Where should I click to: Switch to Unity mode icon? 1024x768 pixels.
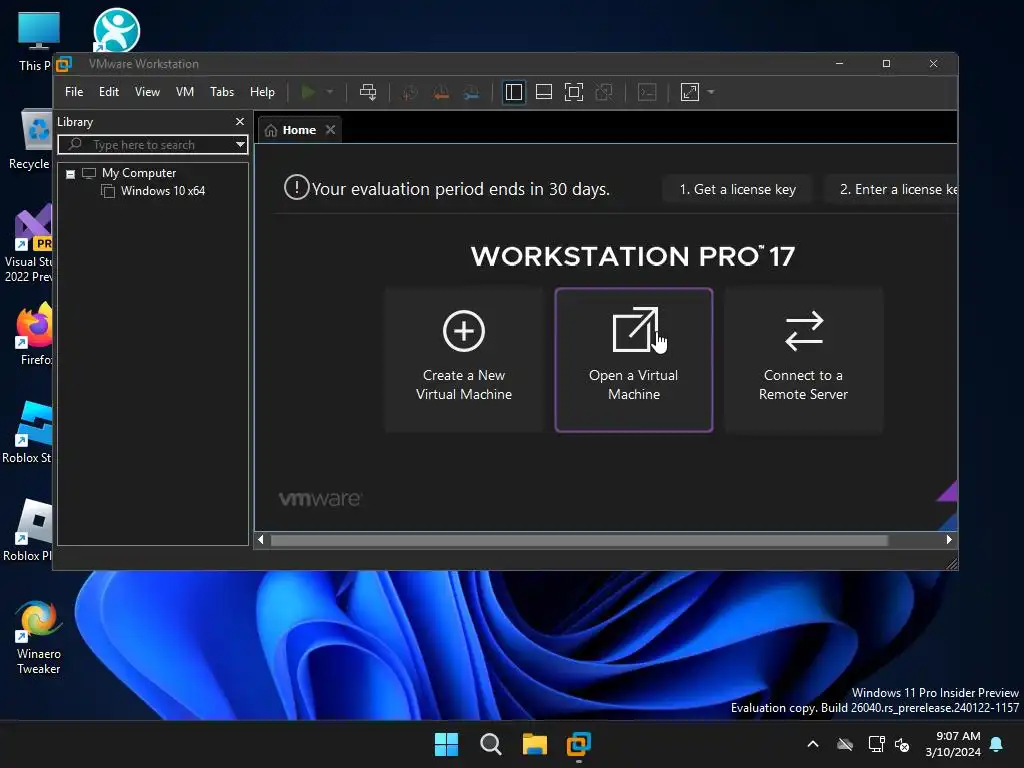[x=604, y=92]
